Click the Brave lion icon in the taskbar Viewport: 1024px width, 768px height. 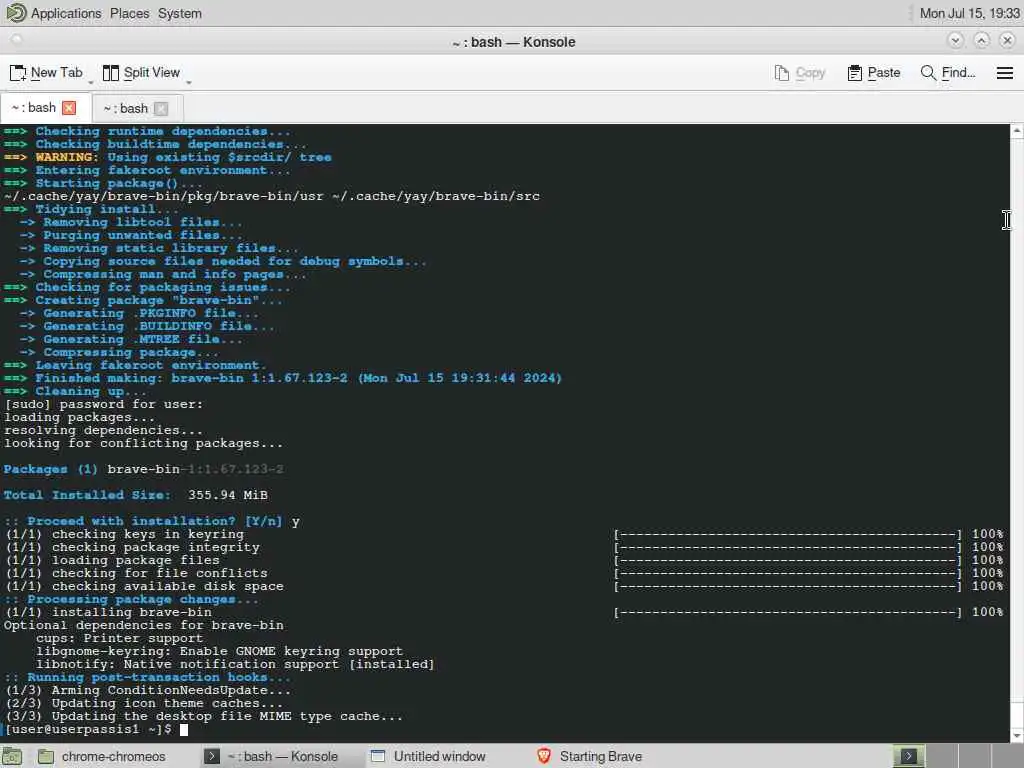click(543, 756)
